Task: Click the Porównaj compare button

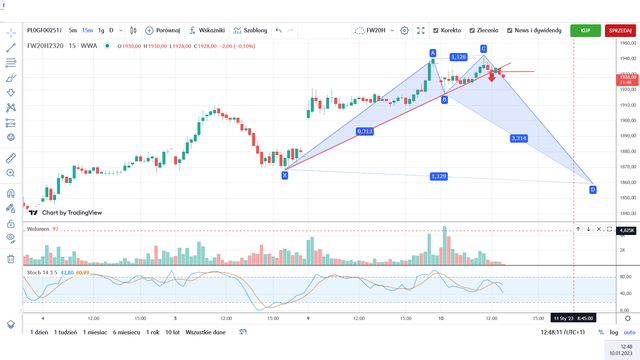Action: tap(162, 31)
